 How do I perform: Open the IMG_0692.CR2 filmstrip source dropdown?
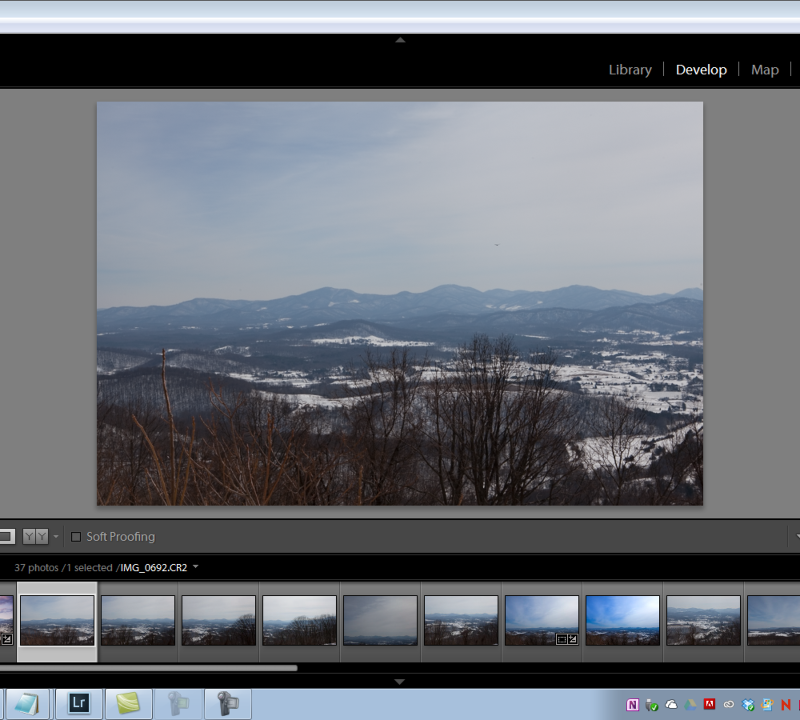tap(196, 567)
